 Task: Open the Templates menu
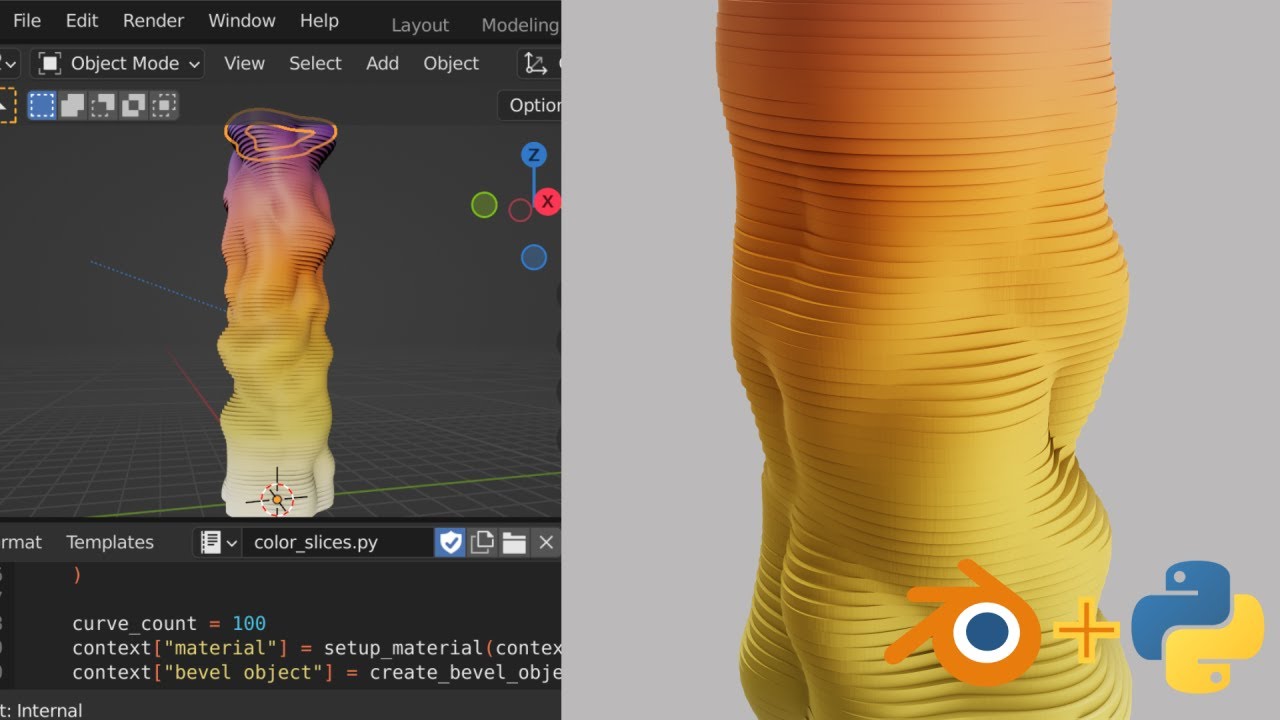point(109,542)
